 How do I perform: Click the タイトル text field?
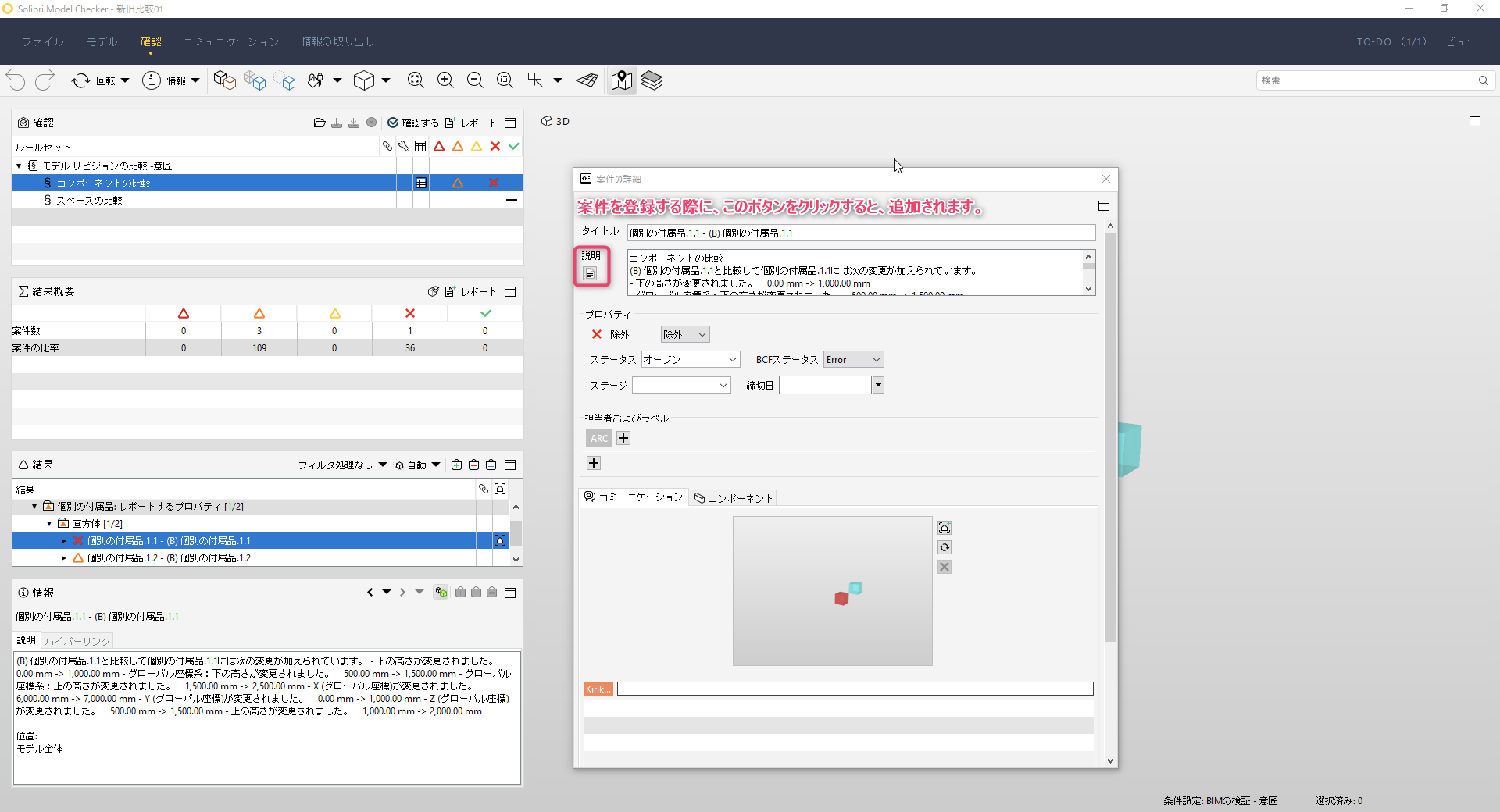(x=860, y=233)
